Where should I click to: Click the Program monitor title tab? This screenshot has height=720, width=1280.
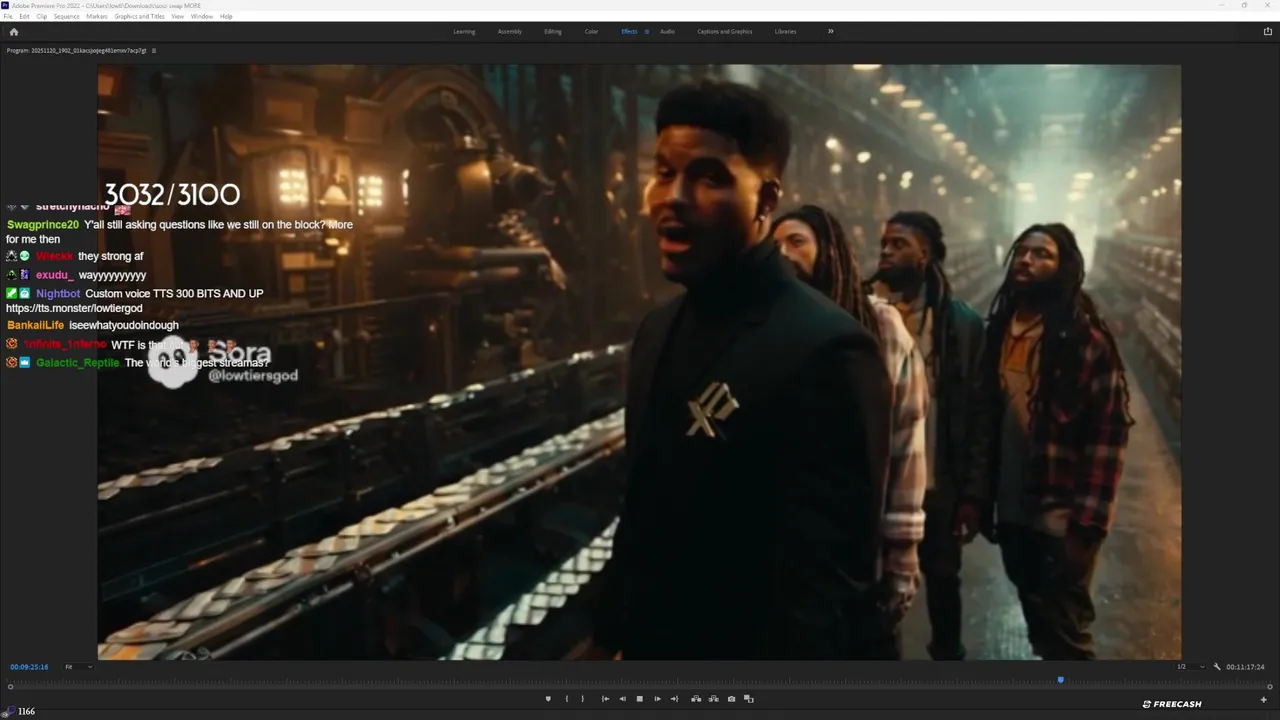click(76, 50)
